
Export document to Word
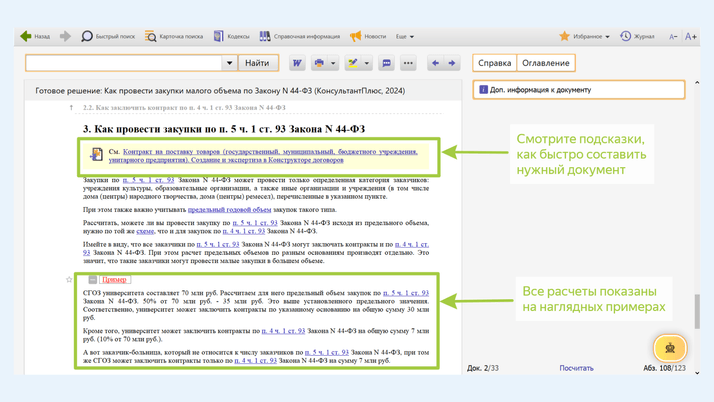coord(297,63)
